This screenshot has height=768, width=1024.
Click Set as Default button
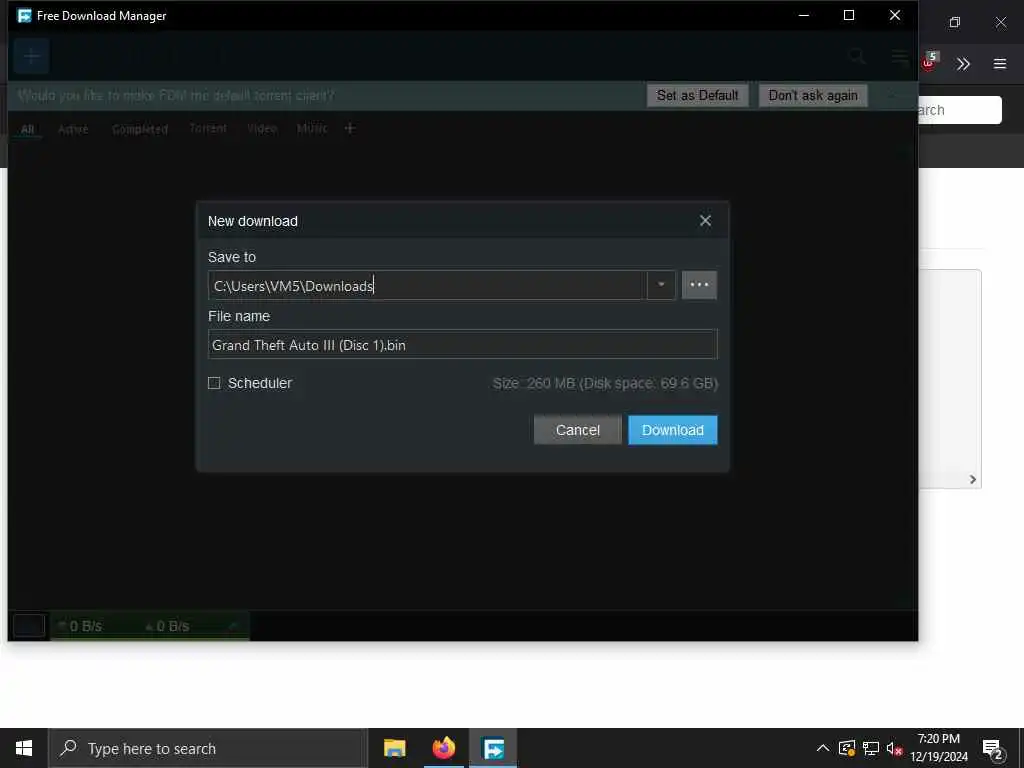pyautogui.click(x=697, y=95)
